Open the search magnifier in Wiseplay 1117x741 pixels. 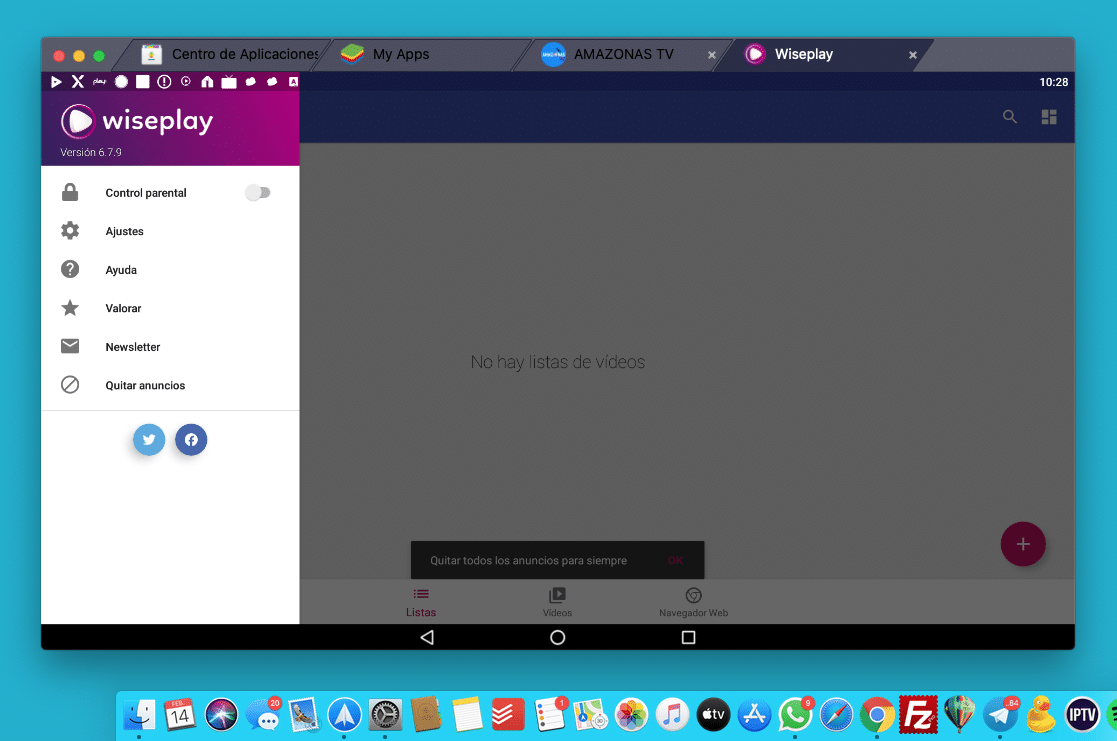(x=1009, y=117)
